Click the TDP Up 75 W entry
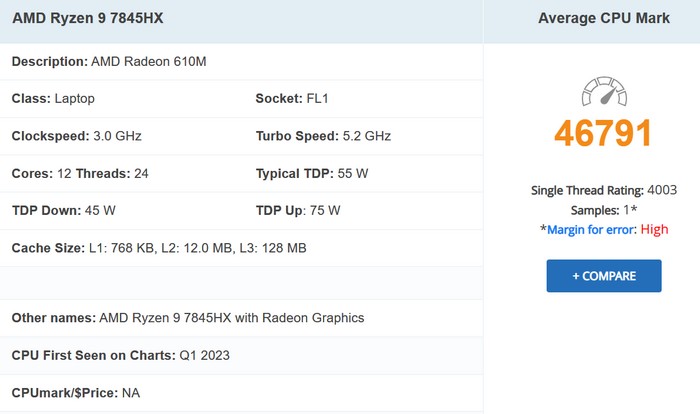The height and width of the screenshot is (414, 700). [298, 210]
